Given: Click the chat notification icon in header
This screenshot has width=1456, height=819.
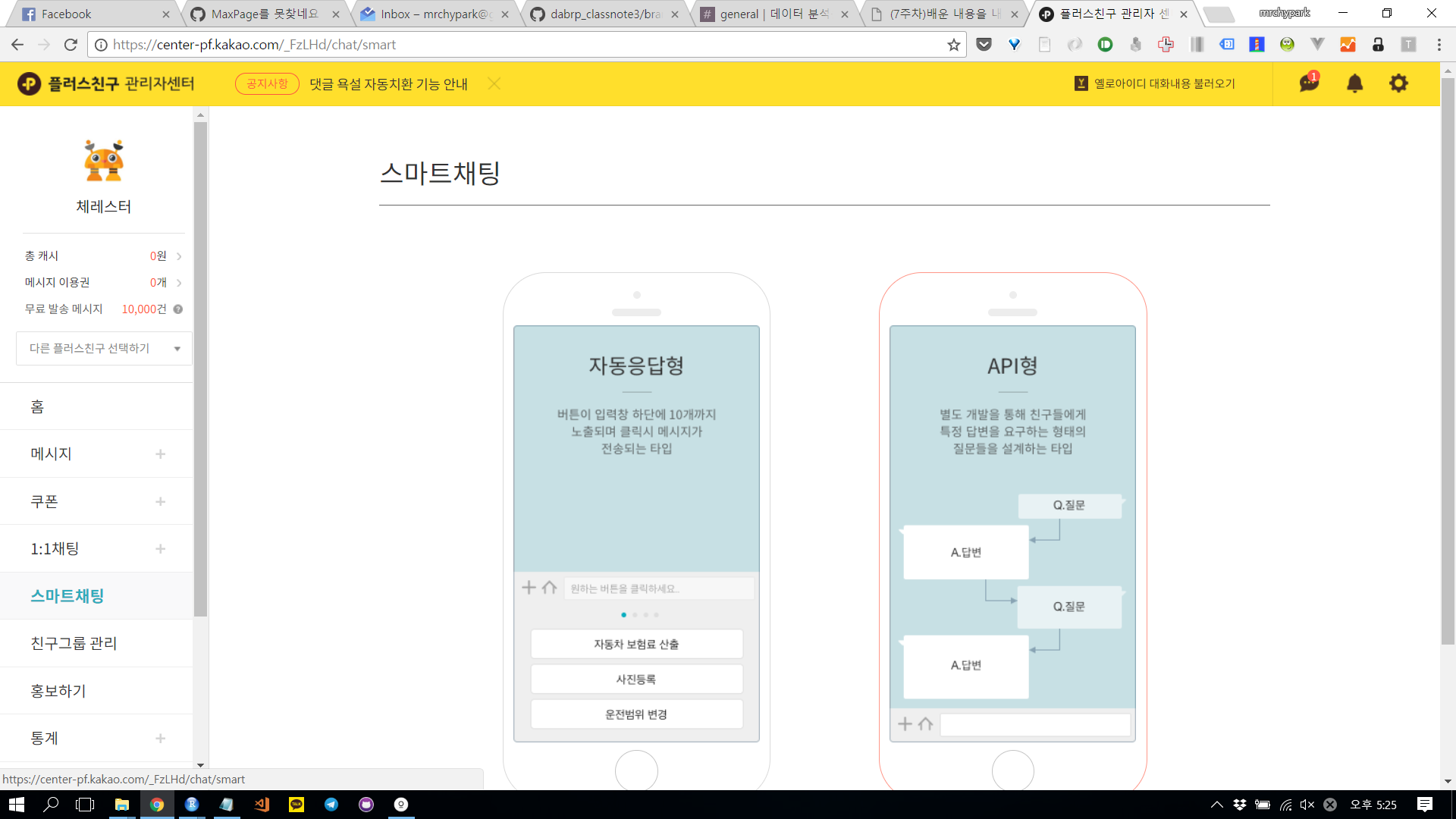Looking at the screenshot, I should coord(1309,83).
